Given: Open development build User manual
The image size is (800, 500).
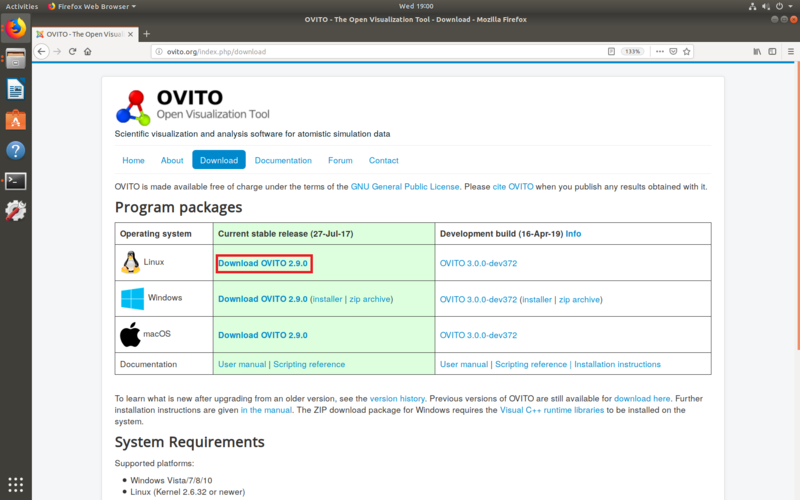Looking at the screenshot, I should coord(464,364).
